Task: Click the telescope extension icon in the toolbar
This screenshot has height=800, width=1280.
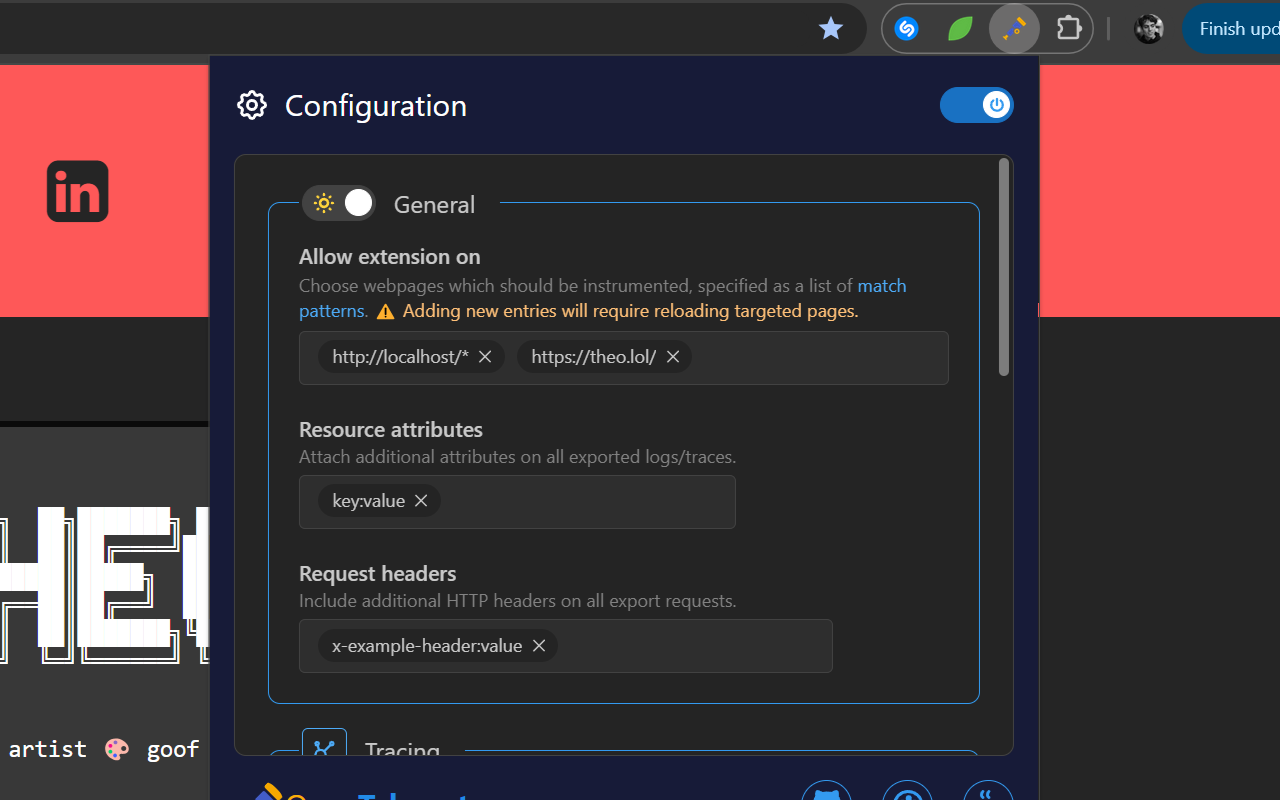Action: point(1013,28)
